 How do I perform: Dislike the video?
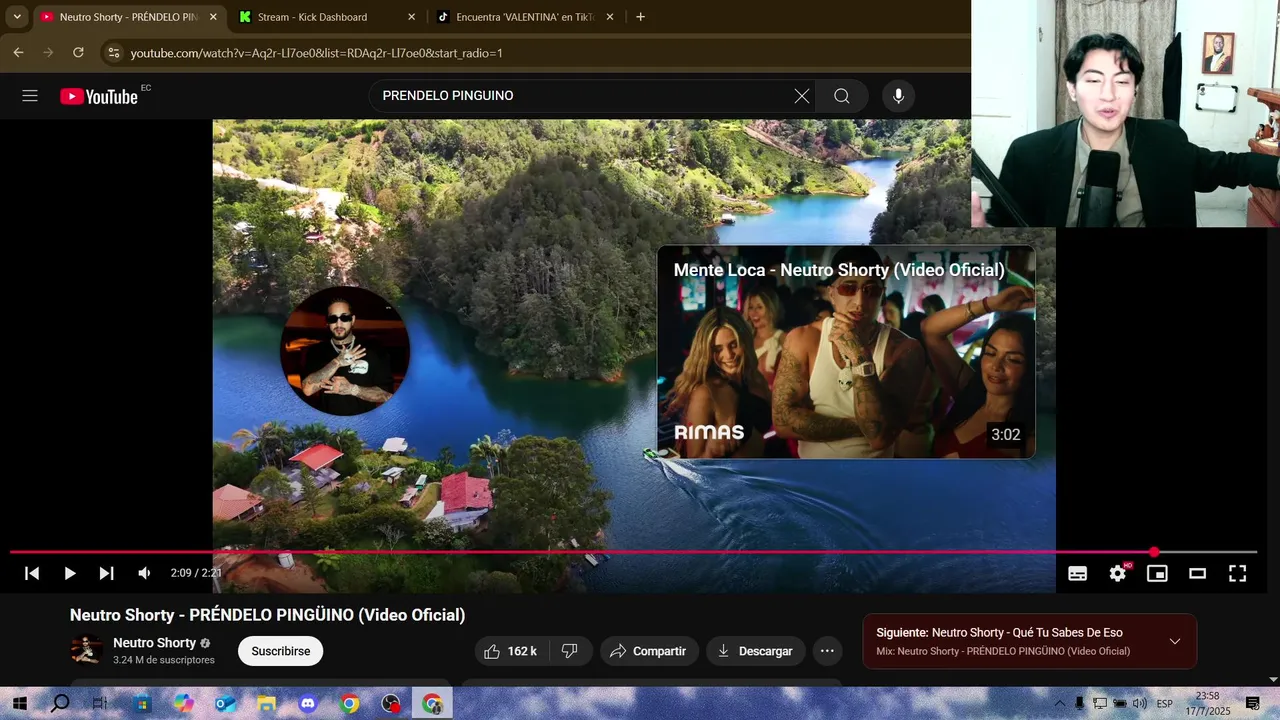click(570, 651)
